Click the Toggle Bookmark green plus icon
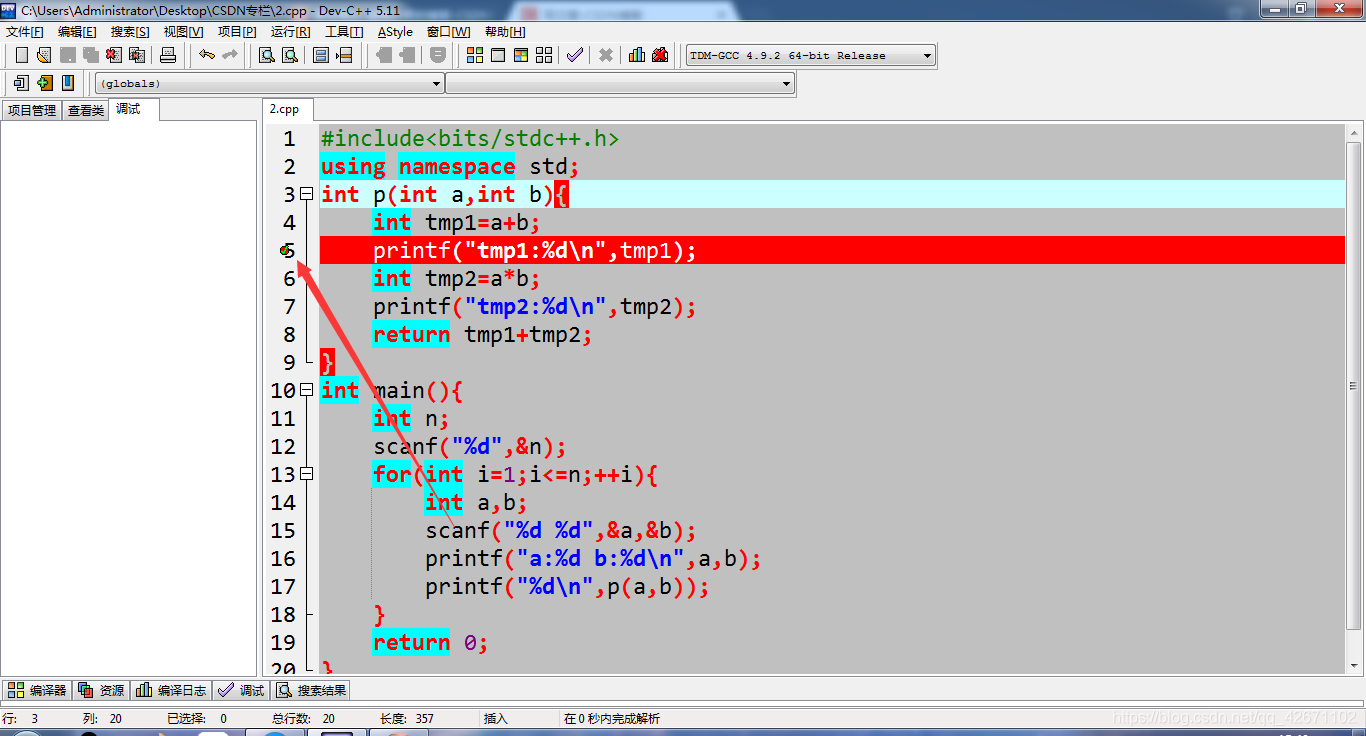 click(44, 83)
